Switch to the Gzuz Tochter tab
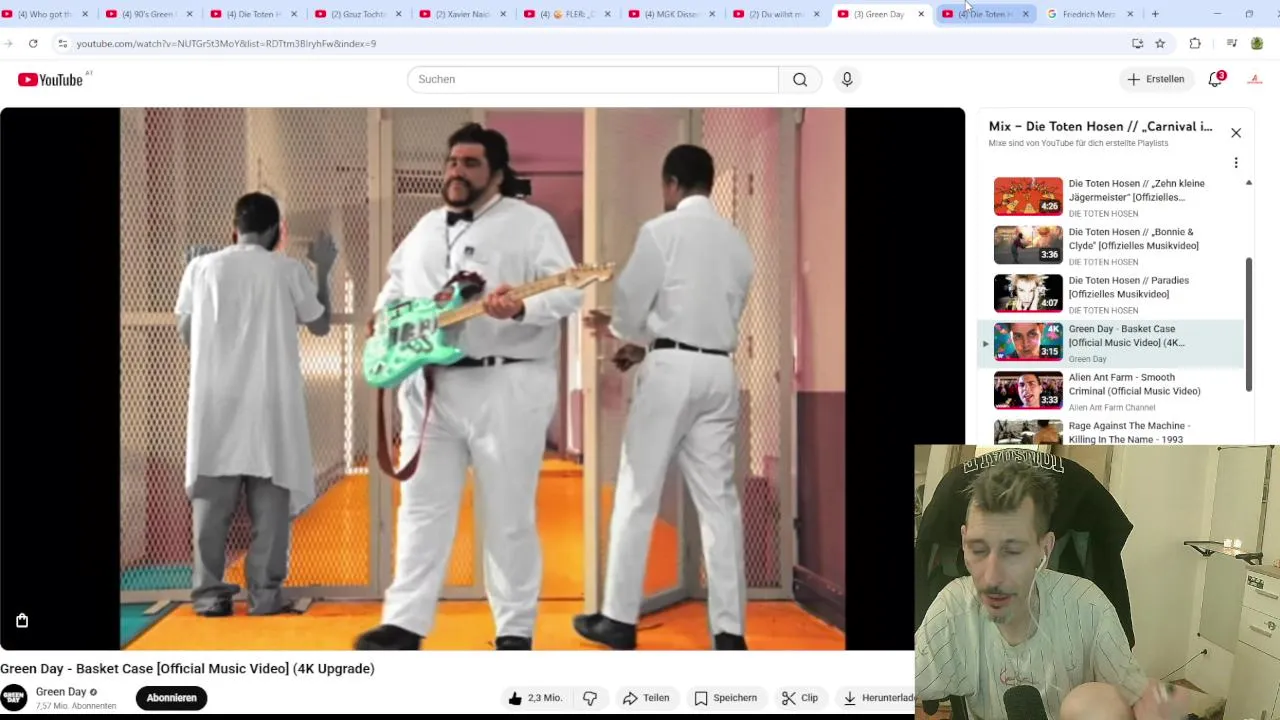The image size is (1280, 720). tap(358, 14)
